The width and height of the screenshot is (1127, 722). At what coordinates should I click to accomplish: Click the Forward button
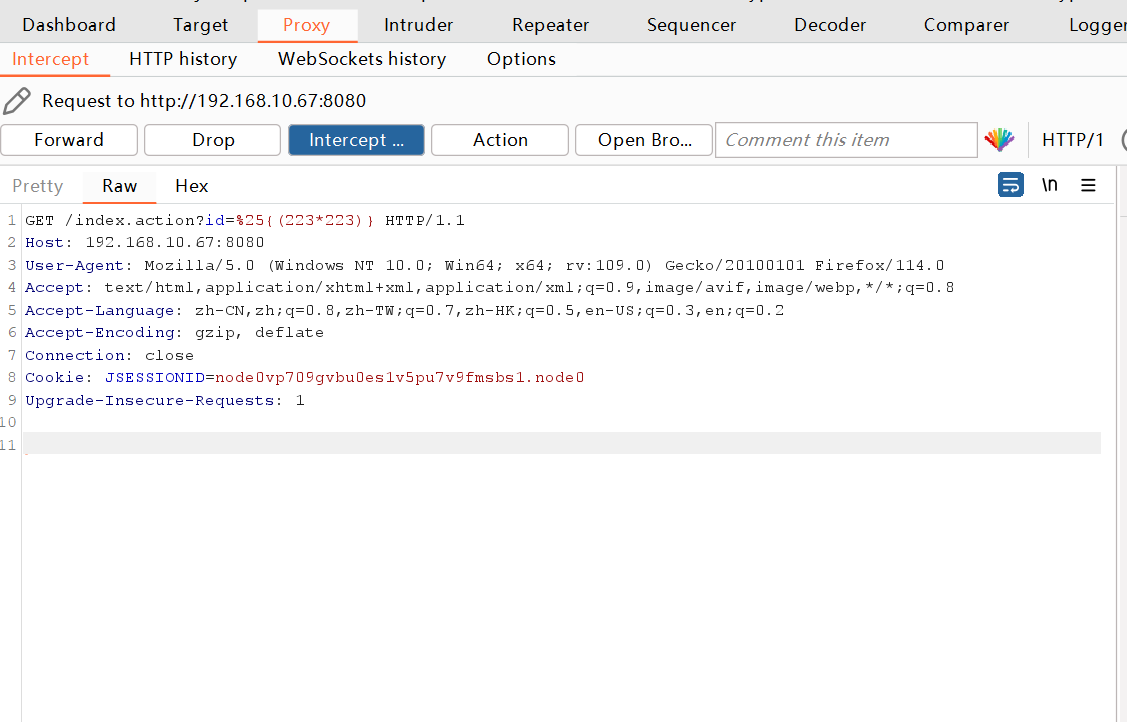coord(69,140)
